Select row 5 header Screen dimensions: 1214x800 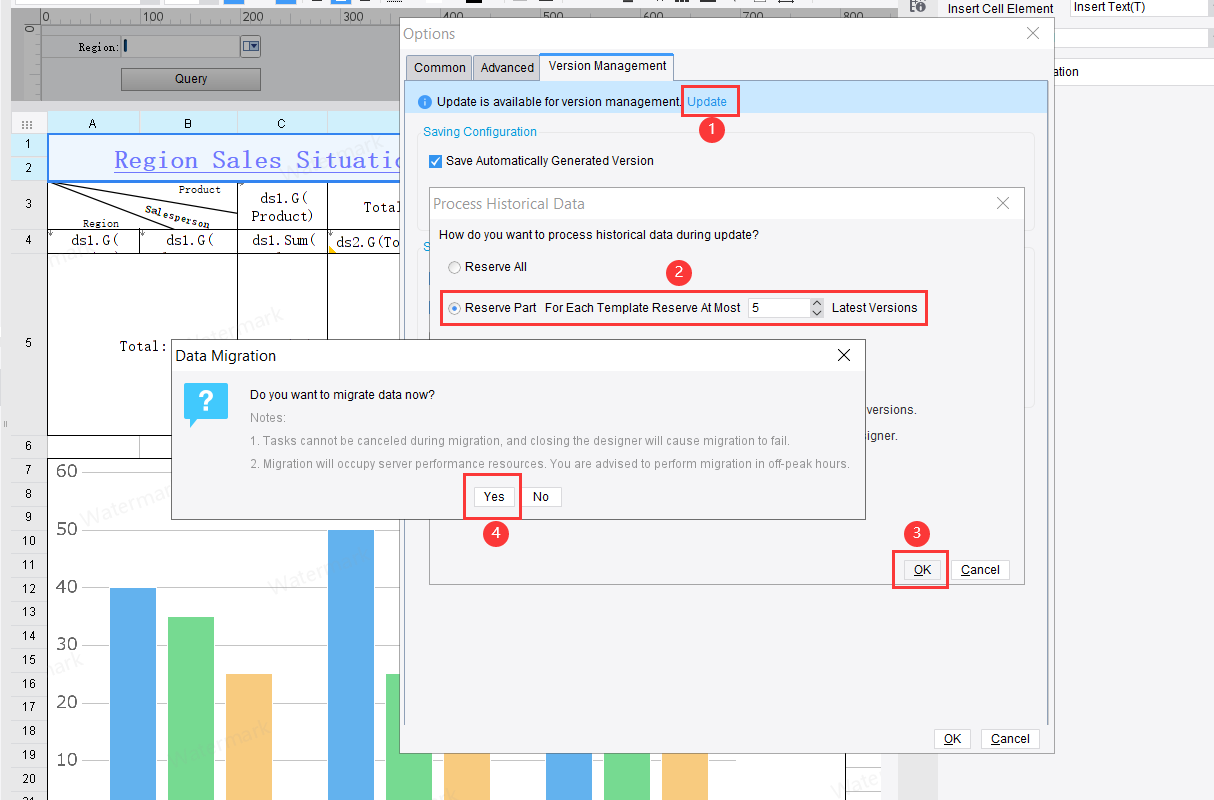pyautogui.click(x=29, y=343)
